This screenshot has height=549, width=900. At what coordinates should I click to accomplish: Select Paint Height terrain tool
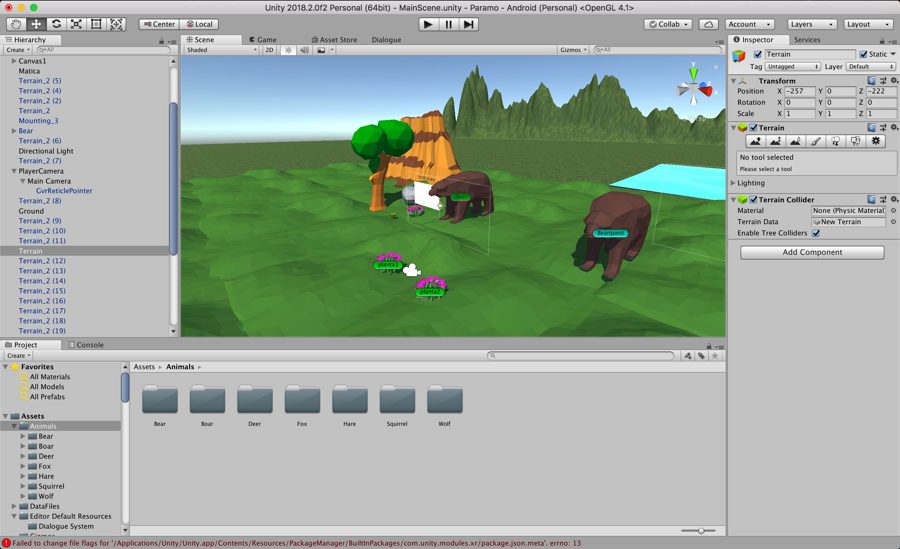point(775,141)
